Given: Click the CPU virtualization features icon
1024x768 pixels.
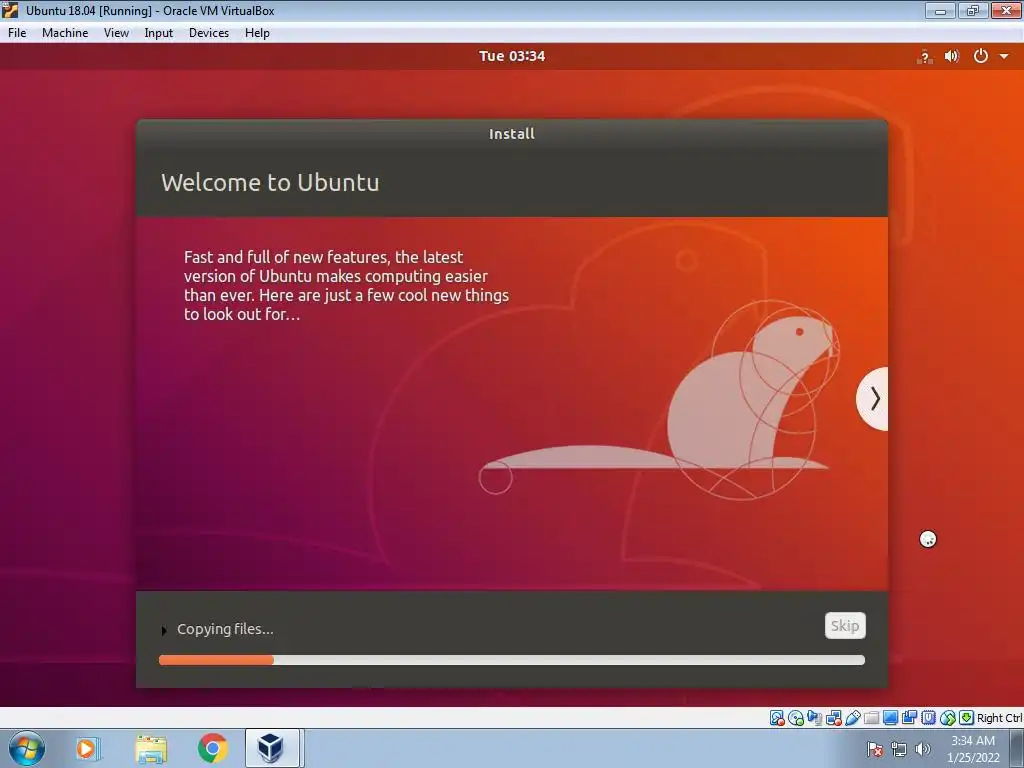Looking at the screenshot, I should [928, 718].
